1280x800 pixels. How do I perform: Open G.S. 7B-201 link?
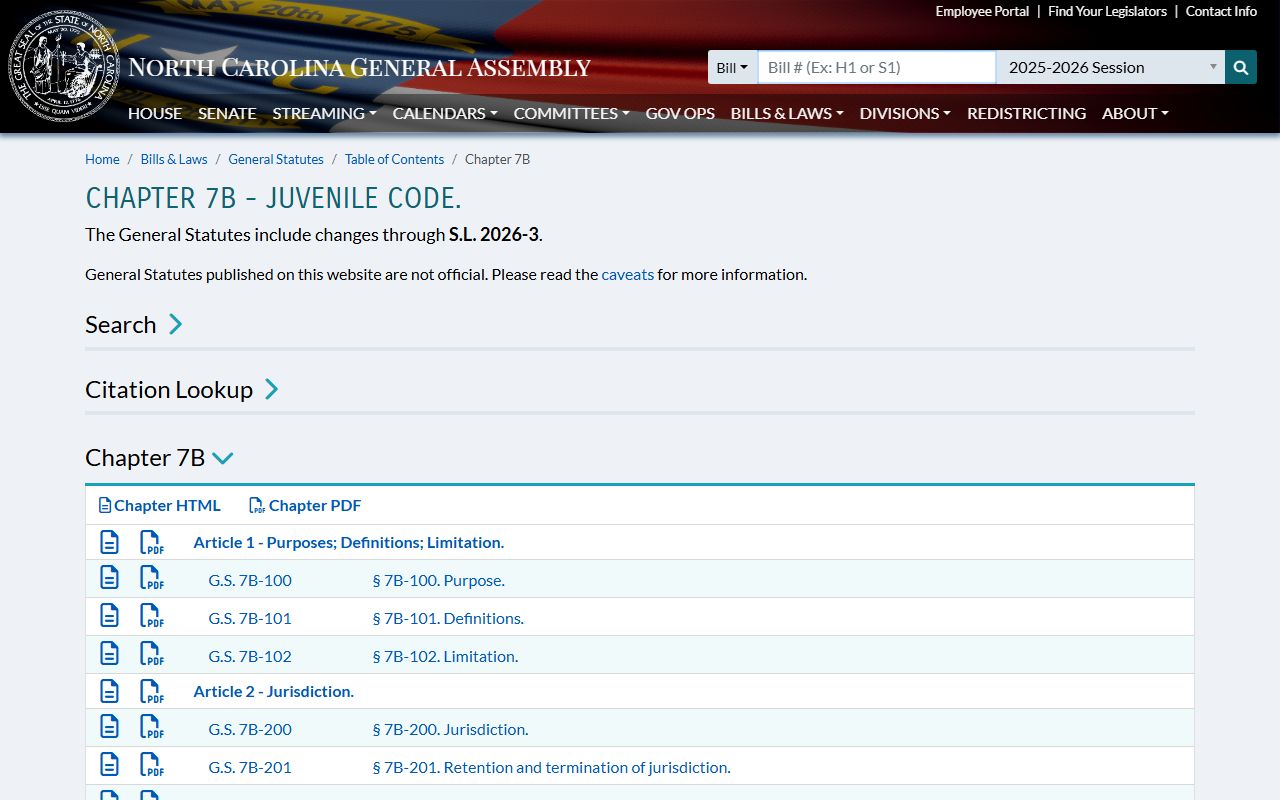[250, 767]
